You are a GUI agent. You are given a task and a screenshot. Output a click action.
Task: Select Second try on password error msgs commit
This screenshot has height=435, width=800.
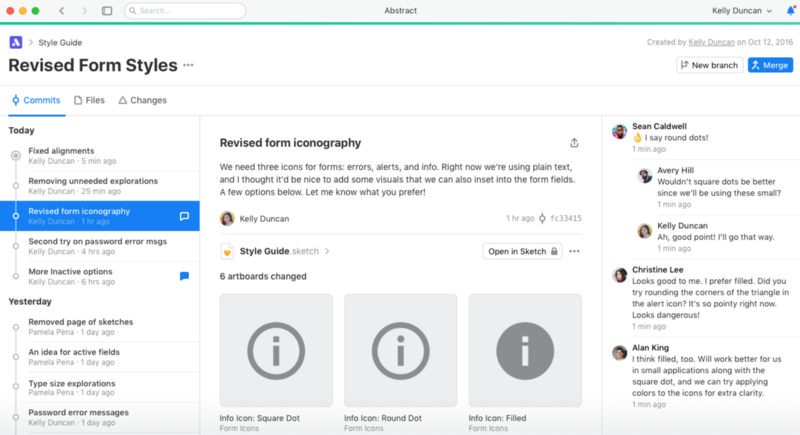[x=100, y=246]
